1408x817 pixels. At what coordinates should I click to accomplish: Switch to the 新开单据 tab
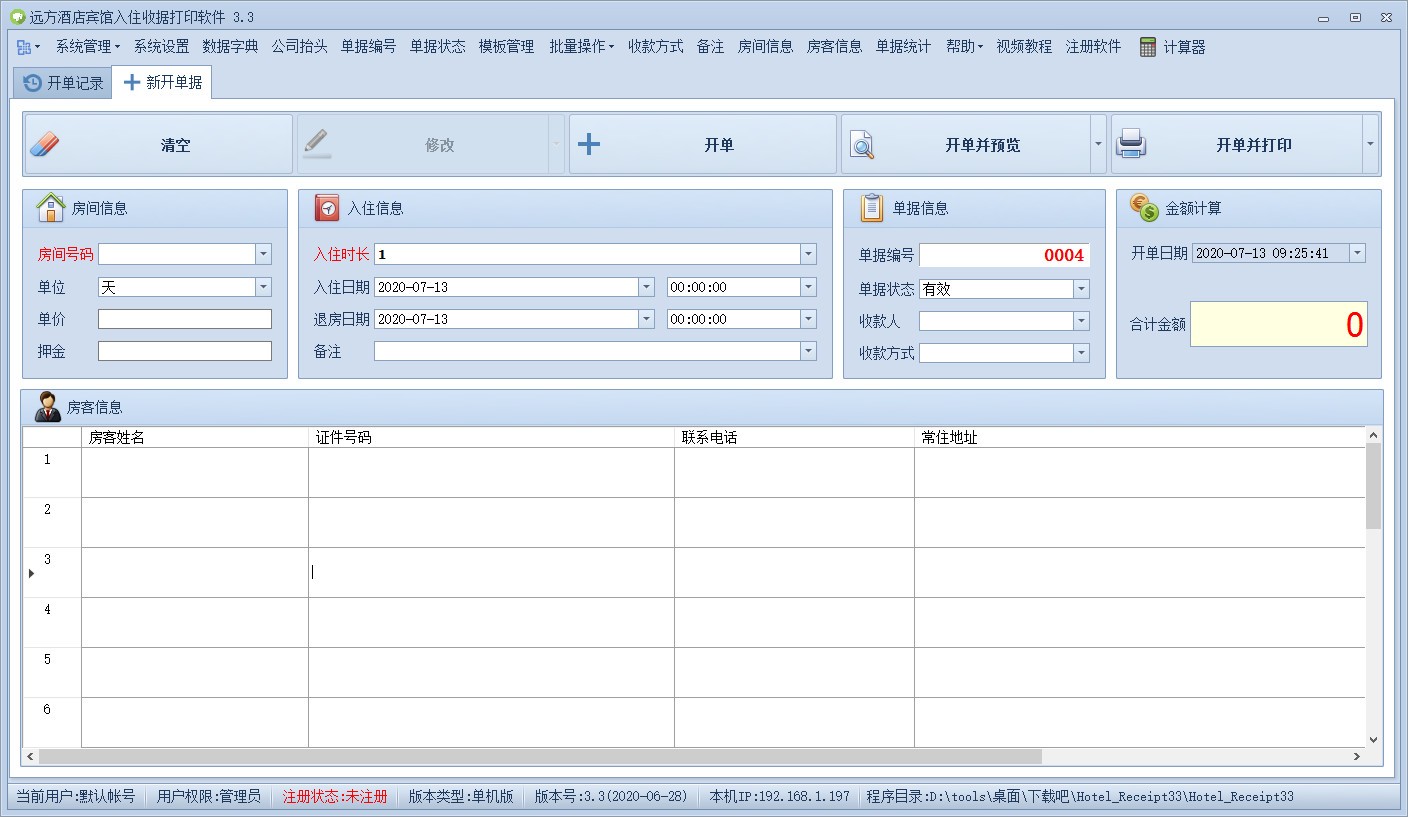[x=162, y=83]
